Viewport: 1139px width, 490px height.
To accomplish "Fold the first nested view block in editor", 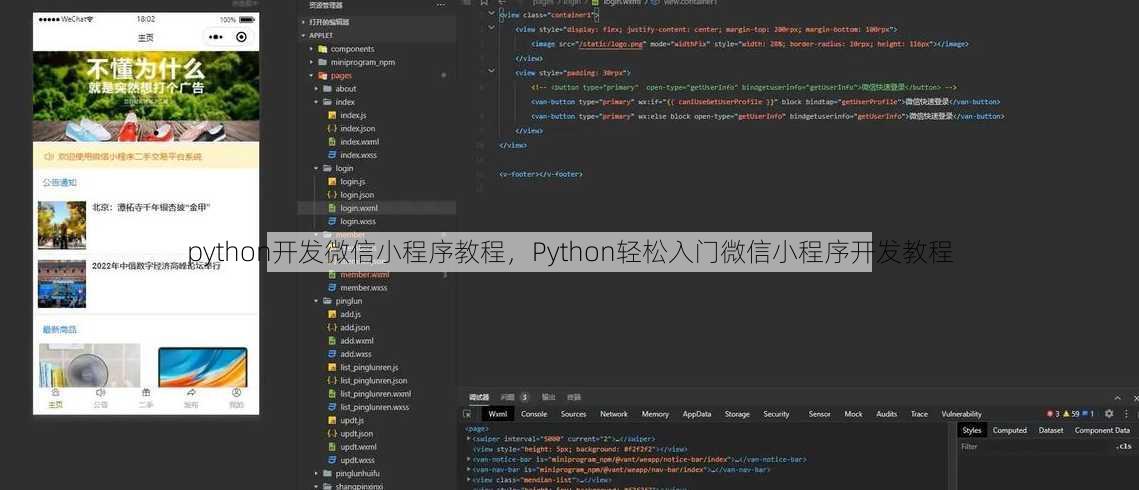I will coord(492,28).
